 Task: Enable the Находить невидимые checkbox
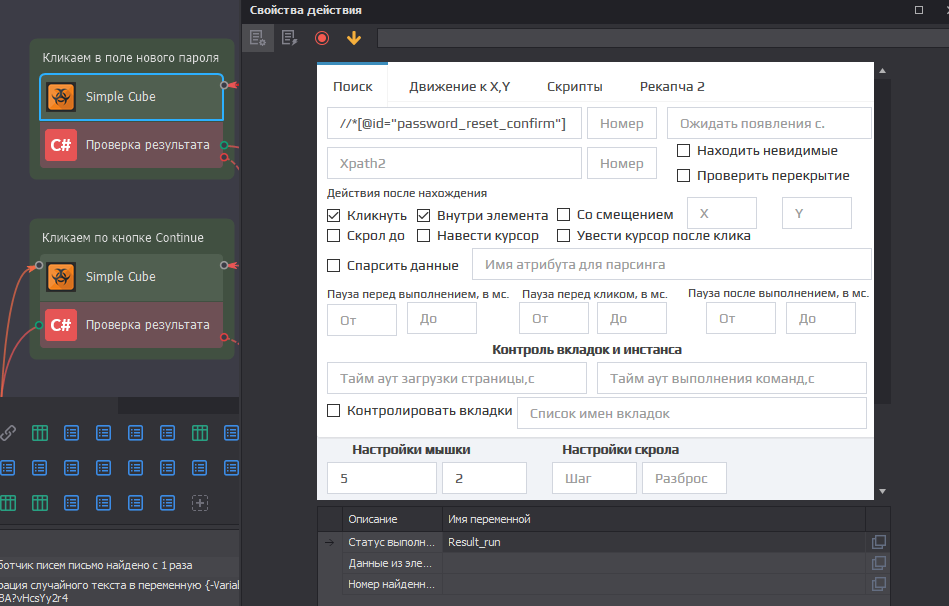point(684,151)
